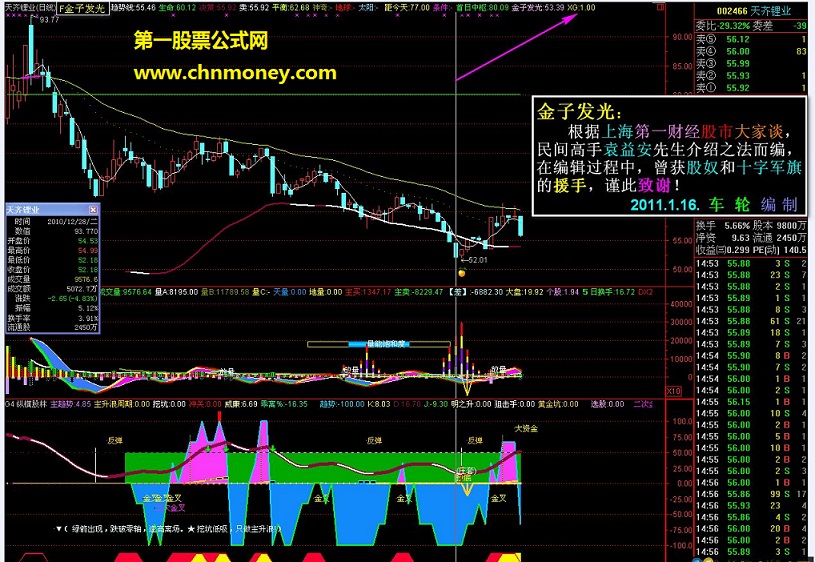The image size is (815, 562).
Task: Click the X10 volume scale marker
Action: [673, 390]
